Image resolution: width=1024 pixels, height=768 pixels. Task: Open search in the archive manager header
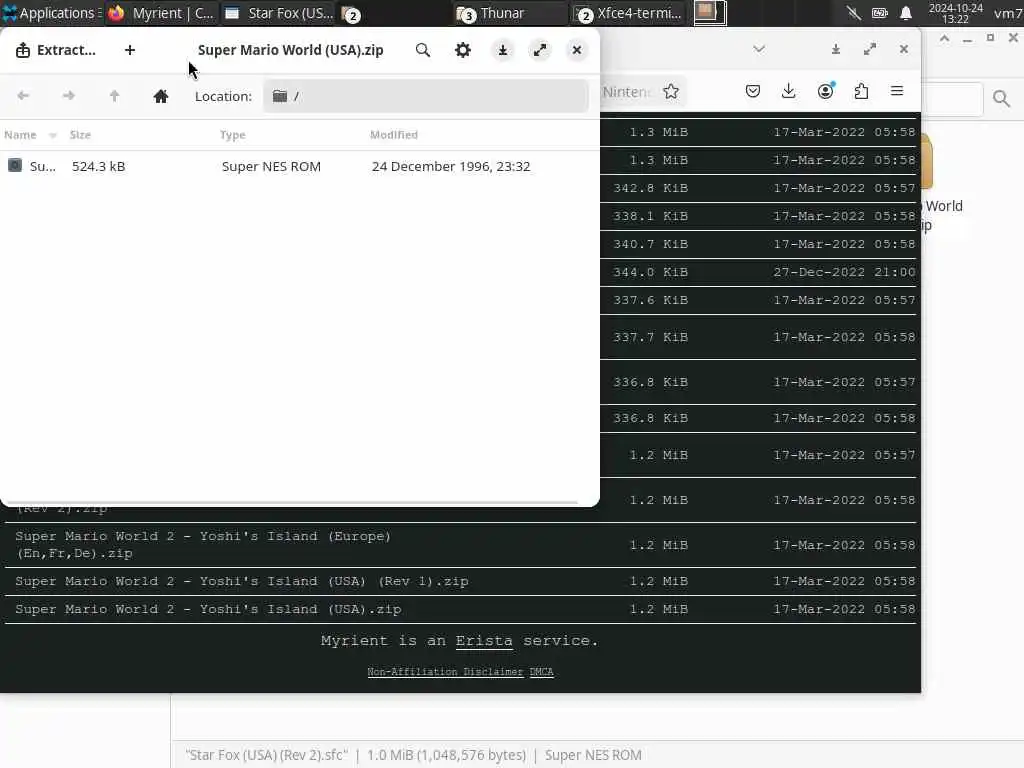(423, 50)
